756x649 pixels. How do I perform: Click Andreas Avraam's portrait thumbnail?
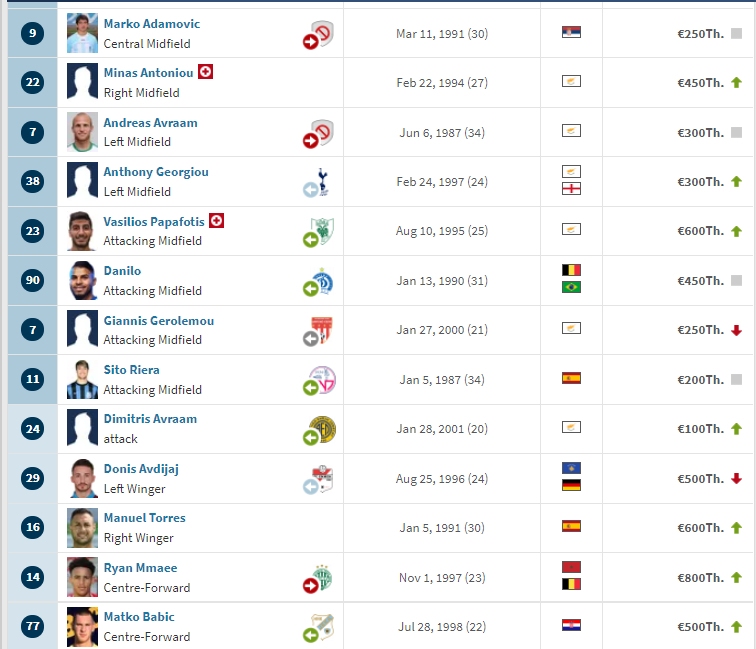(82, 132)
